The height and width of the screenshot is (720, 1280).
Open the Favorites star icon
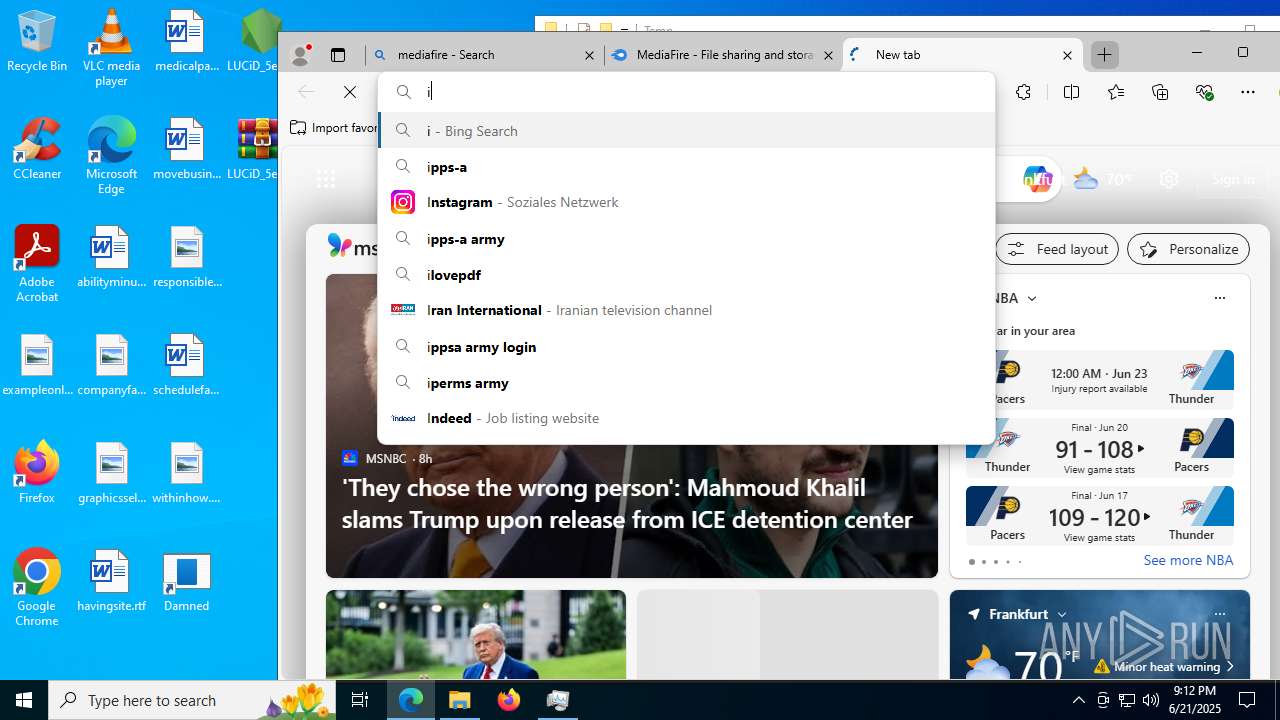click(1116, 92)
